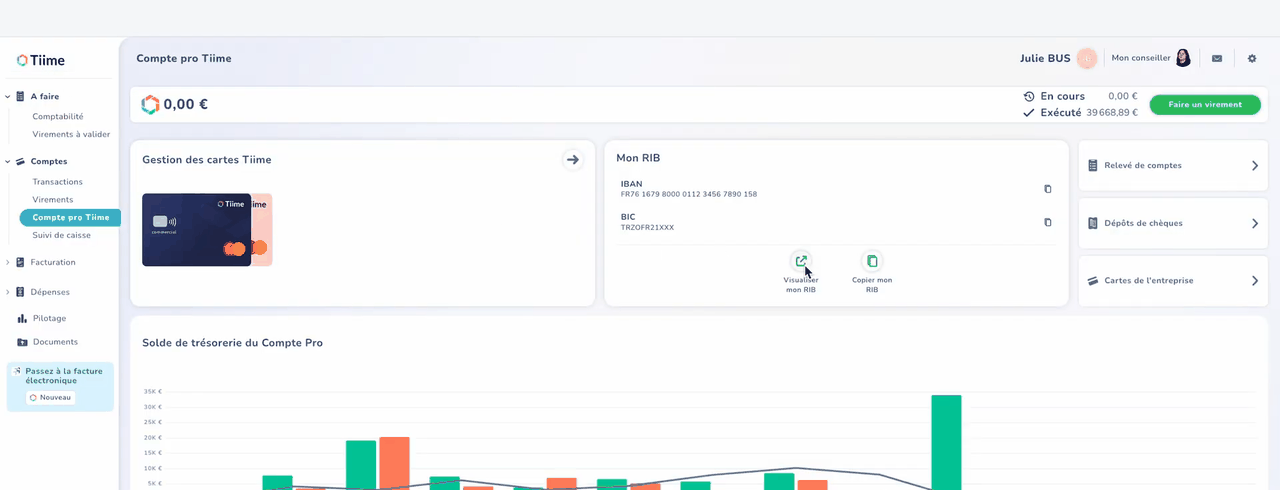Viewport: 1280px width, 490px height.
Task: Open Relevé de comptes chevron
Action: (x=1255, y=166)
